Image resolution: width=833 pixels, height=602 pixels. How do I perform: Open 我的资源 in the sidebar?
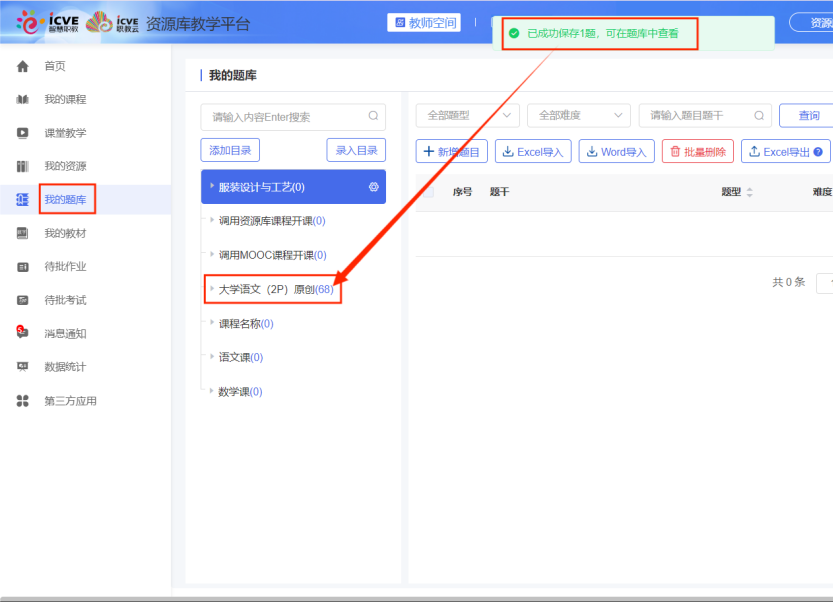65,166
